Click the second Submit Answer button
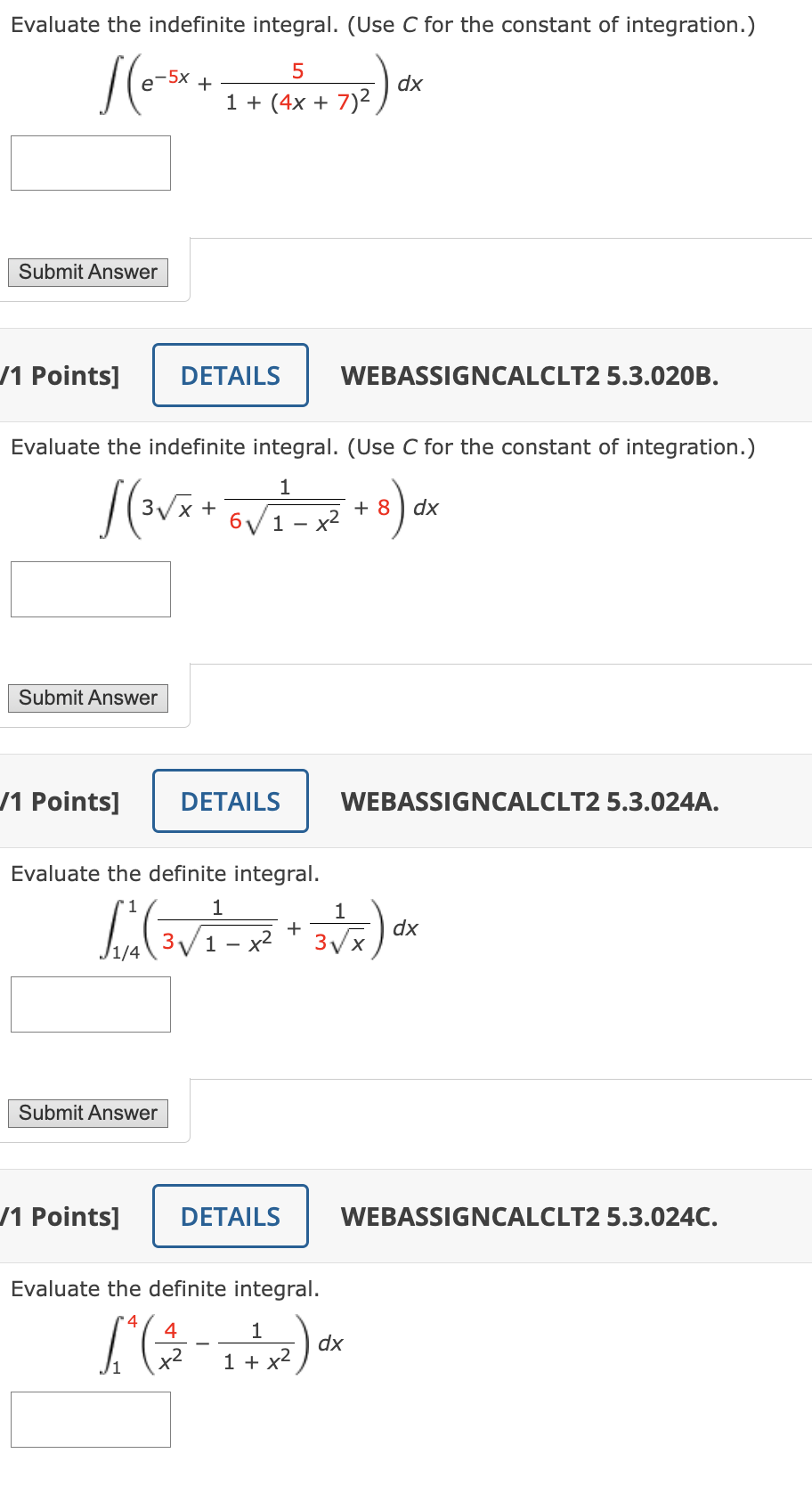This screenshot has width=812, height=1486. 87,698
